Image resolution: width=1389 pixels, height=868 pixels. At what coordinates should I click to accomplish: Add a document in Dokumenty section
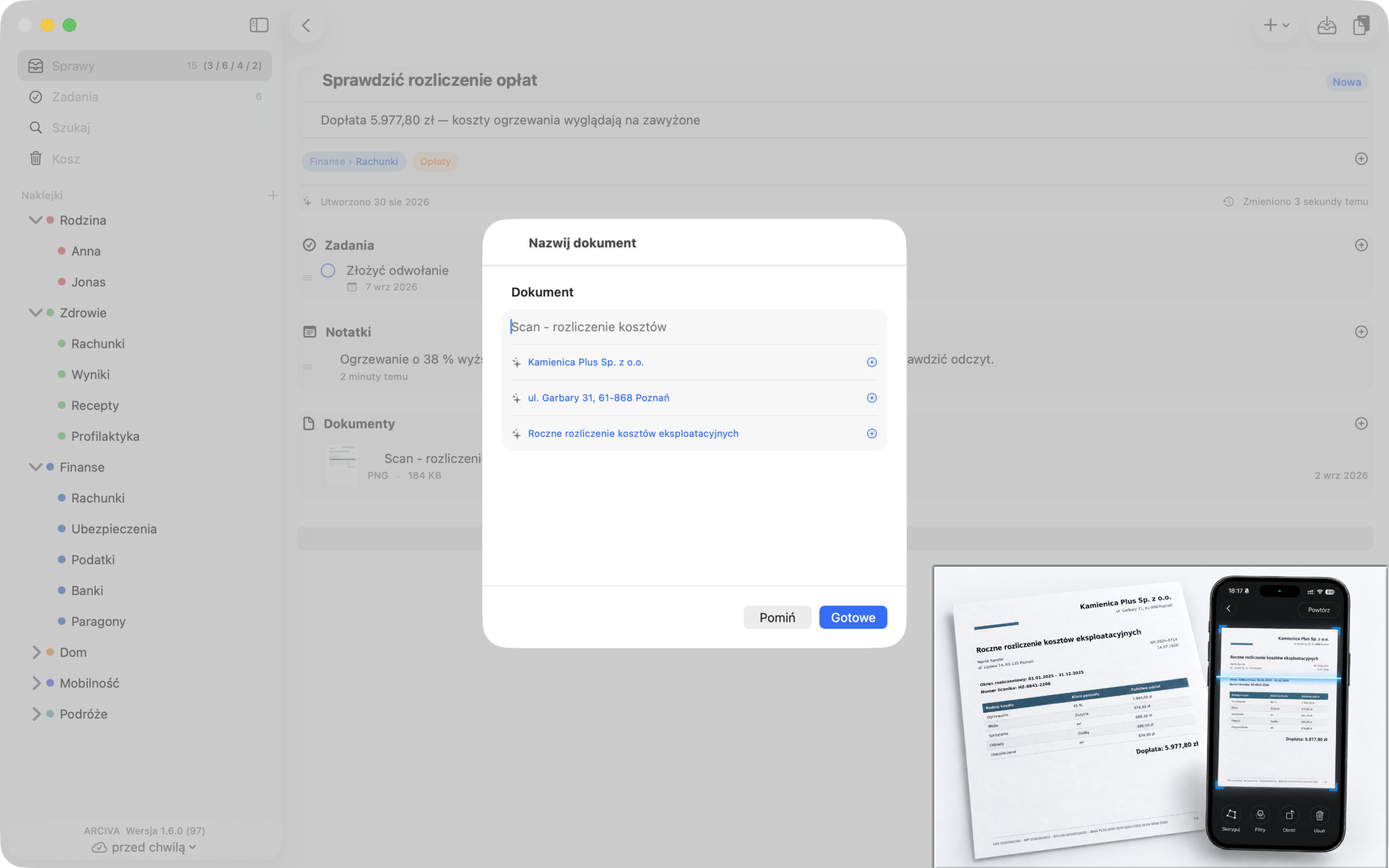(1361, 424)
